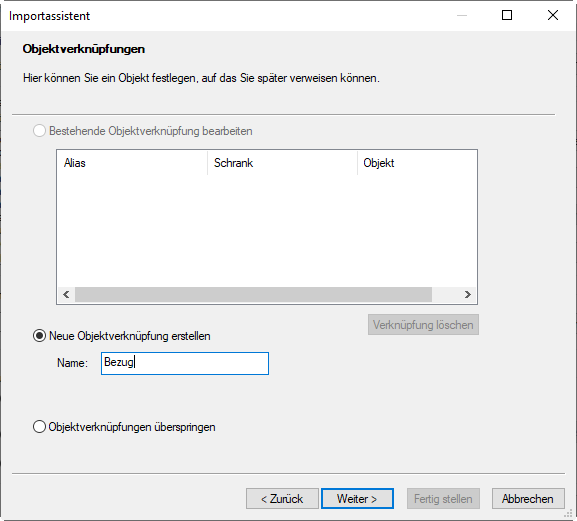577x521 pixels.
Task: Click the horizontal scrollbar thumb in list
Action: [x=253, y=294]
